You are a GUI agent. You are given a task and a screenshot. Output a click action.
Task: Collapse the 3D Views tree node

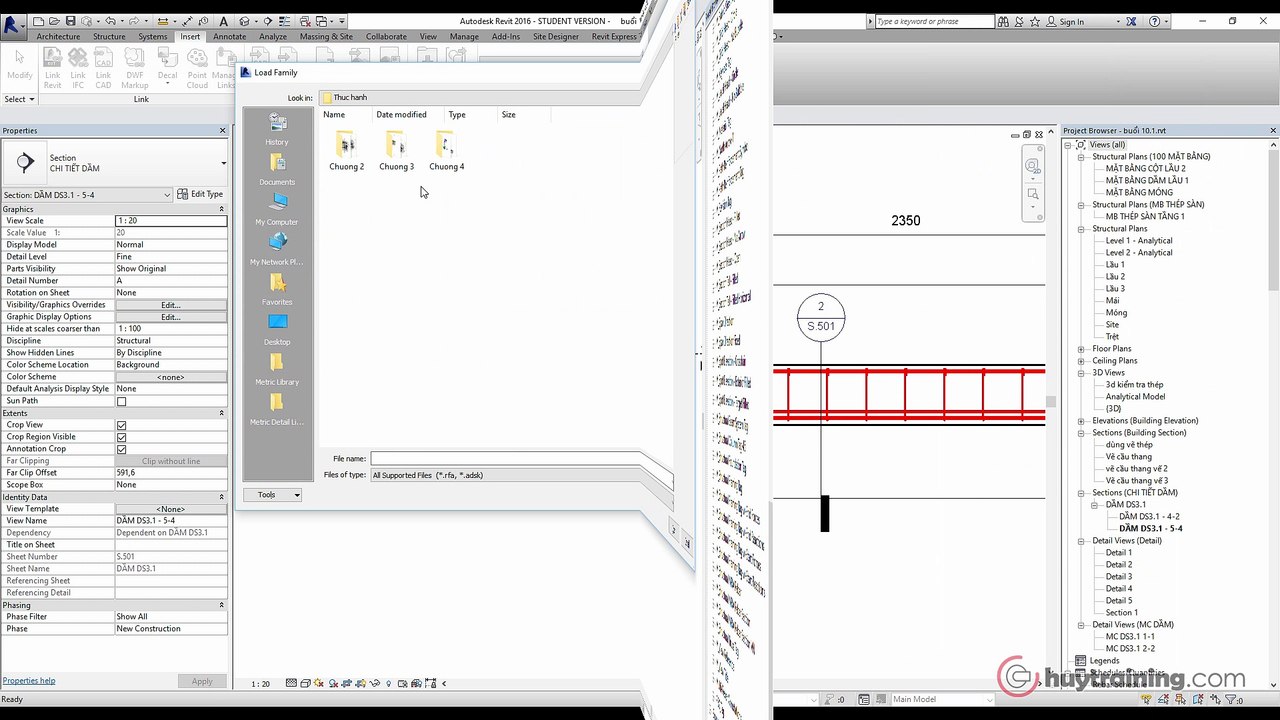[x=1081, y=373]
